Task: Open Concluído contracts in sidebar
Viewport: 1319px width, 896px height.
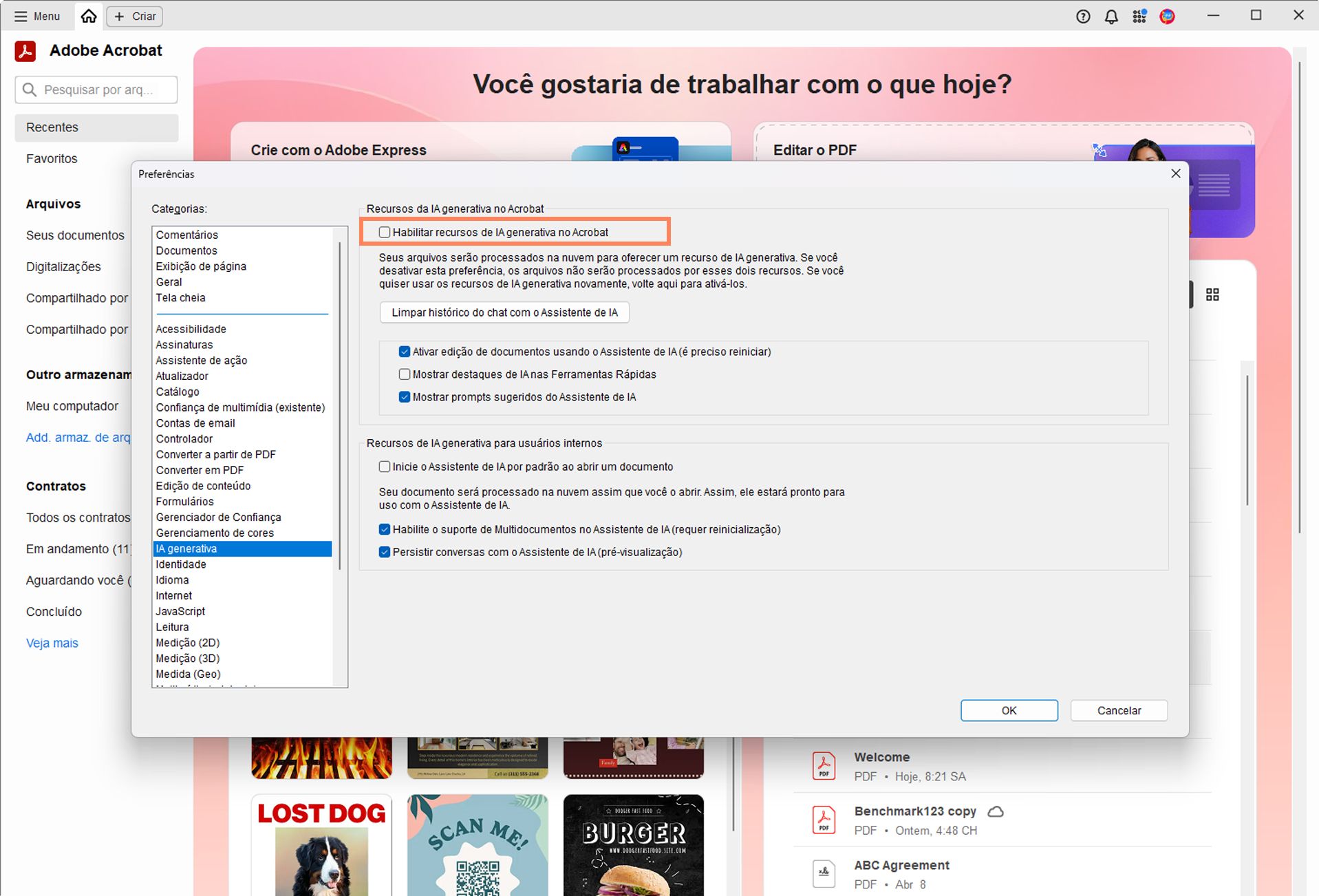Action: (x=54, y=612)
